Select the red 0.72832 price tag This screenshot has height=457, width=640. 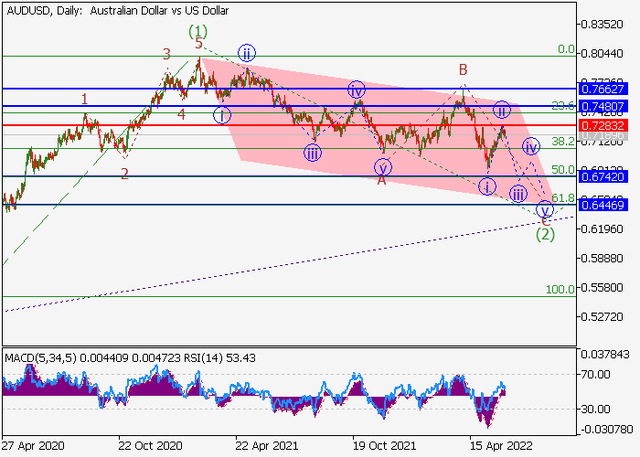click(607, 126)
